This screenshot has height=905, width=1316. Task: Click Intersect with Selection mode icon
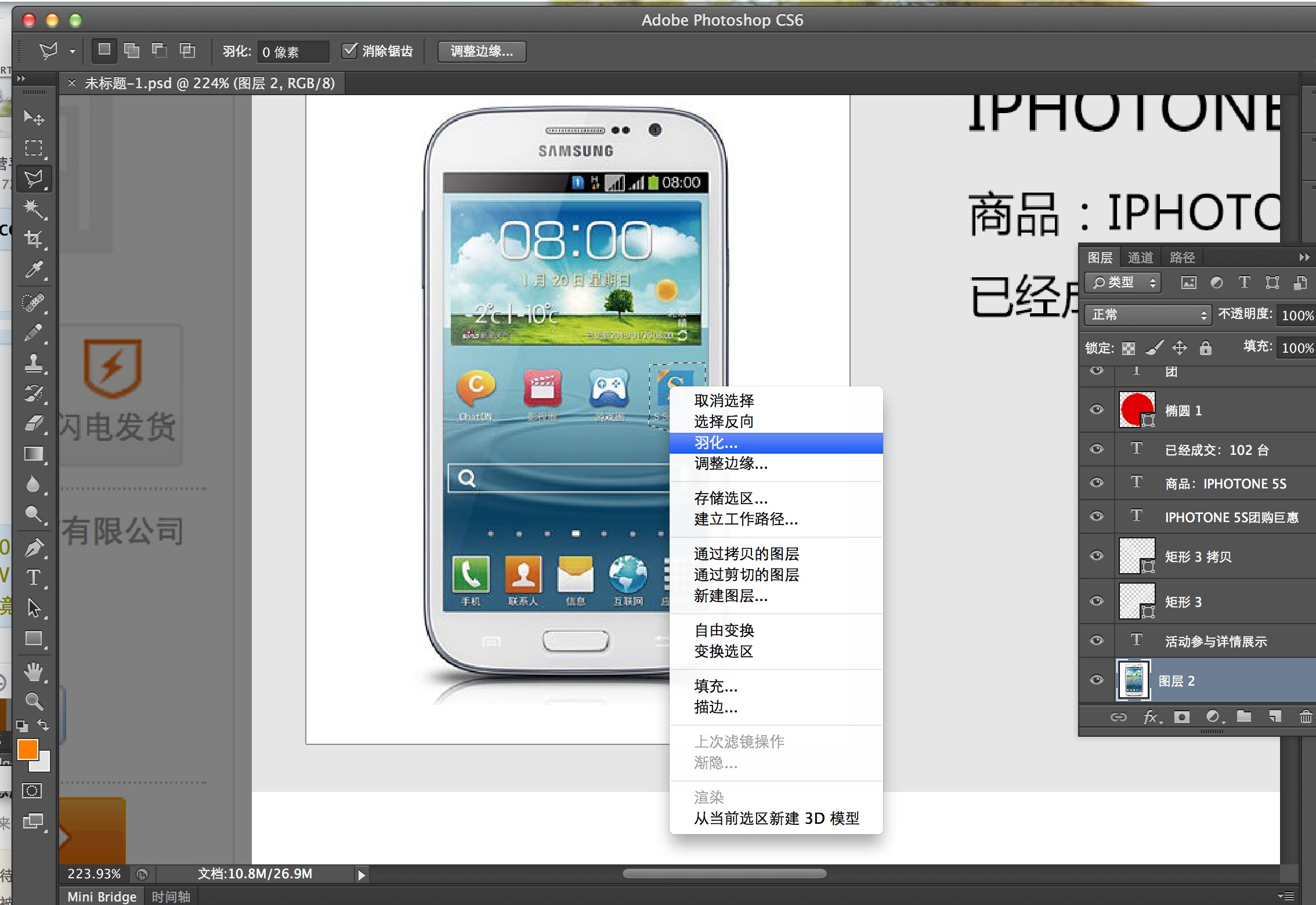coord(187,50)
